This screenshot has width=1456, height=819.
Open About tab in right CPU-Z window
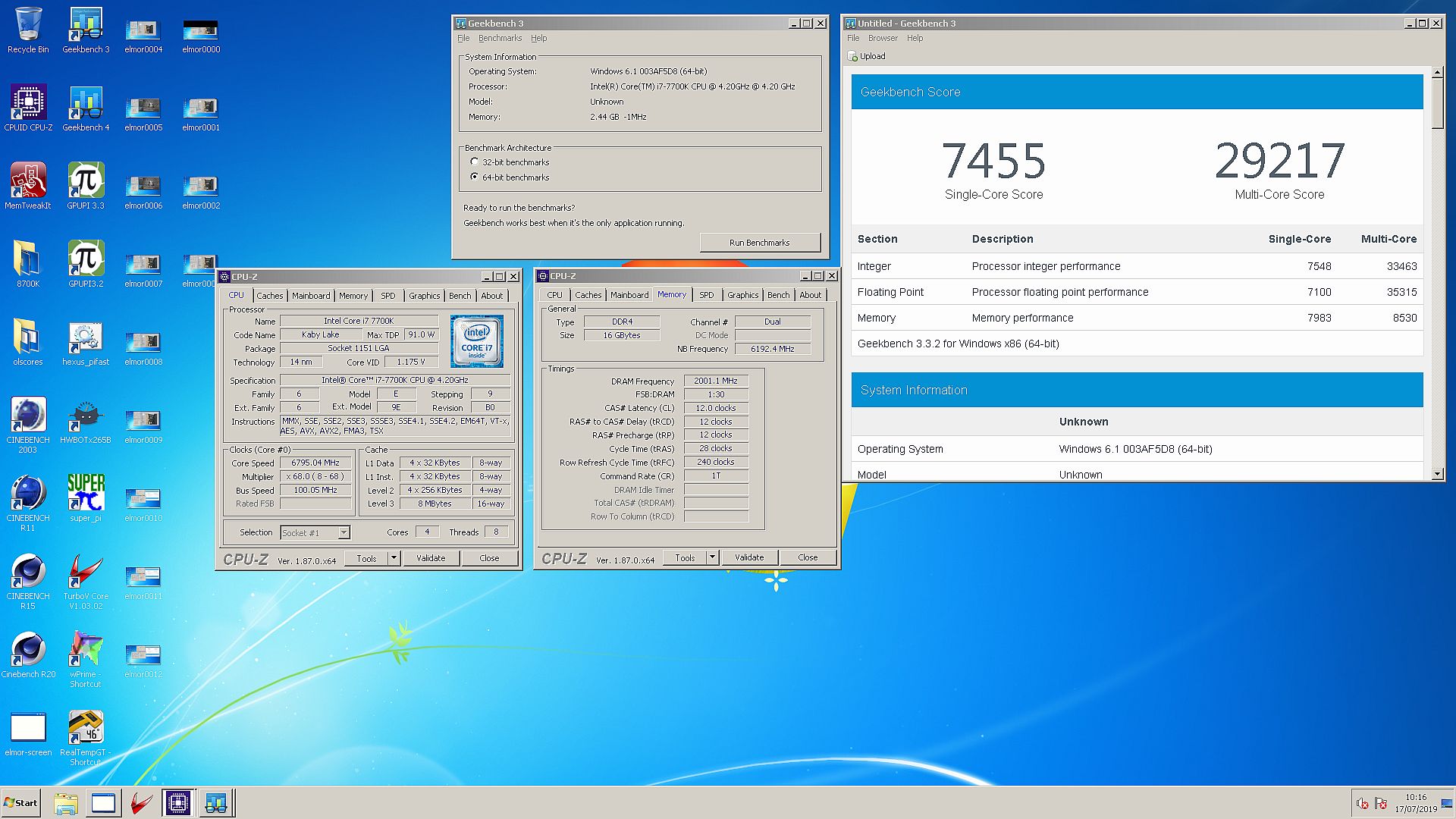[x=810, y=295]
